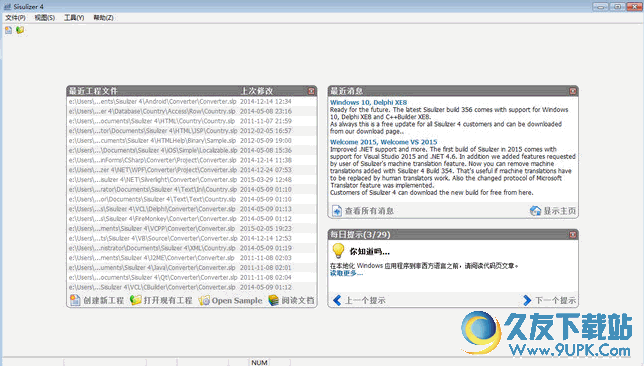
Task: Click the 查看所有消息 document icon
Action: (337, 211)
